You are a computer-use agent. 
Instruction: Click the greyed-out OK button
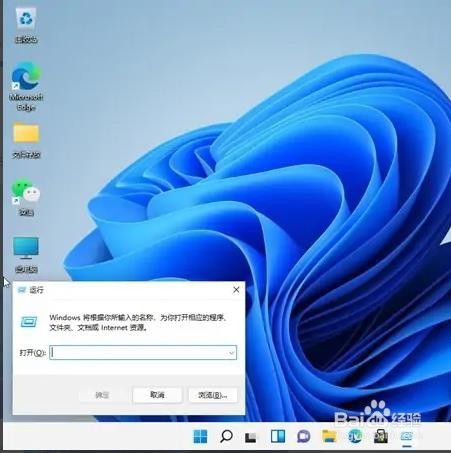(102, 395)
